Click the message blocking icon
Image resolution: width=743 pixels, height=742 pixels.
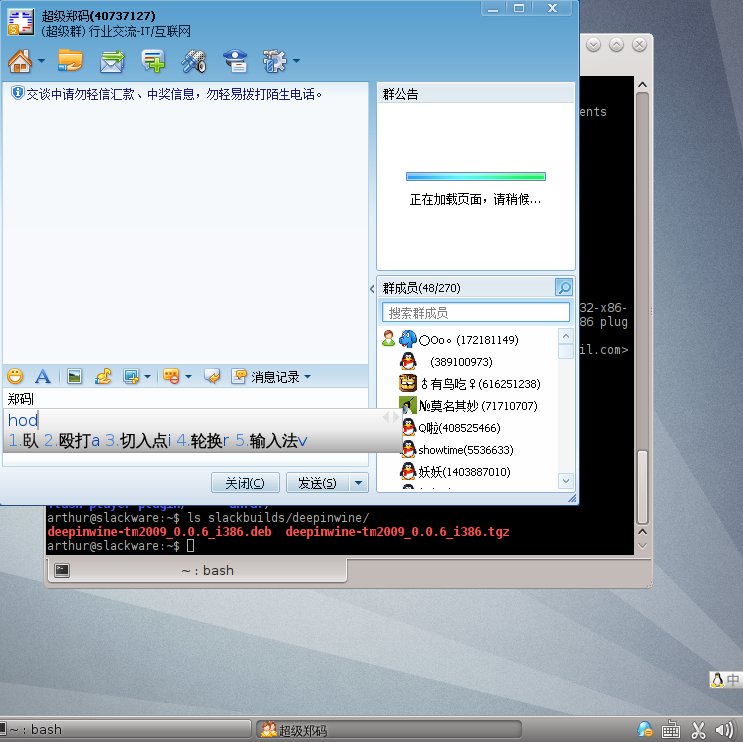click(171, 377)
